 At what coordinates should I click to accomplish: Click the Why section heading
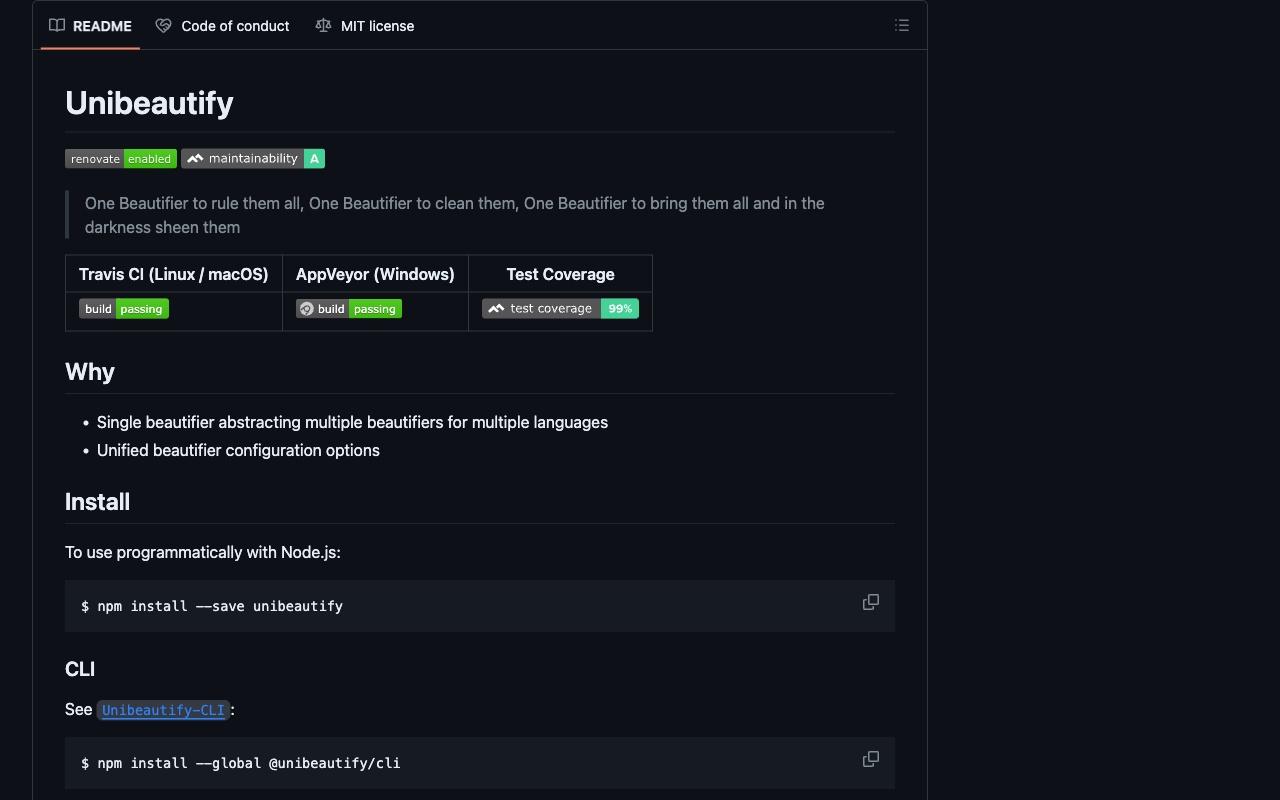click(x=90, y=372)
